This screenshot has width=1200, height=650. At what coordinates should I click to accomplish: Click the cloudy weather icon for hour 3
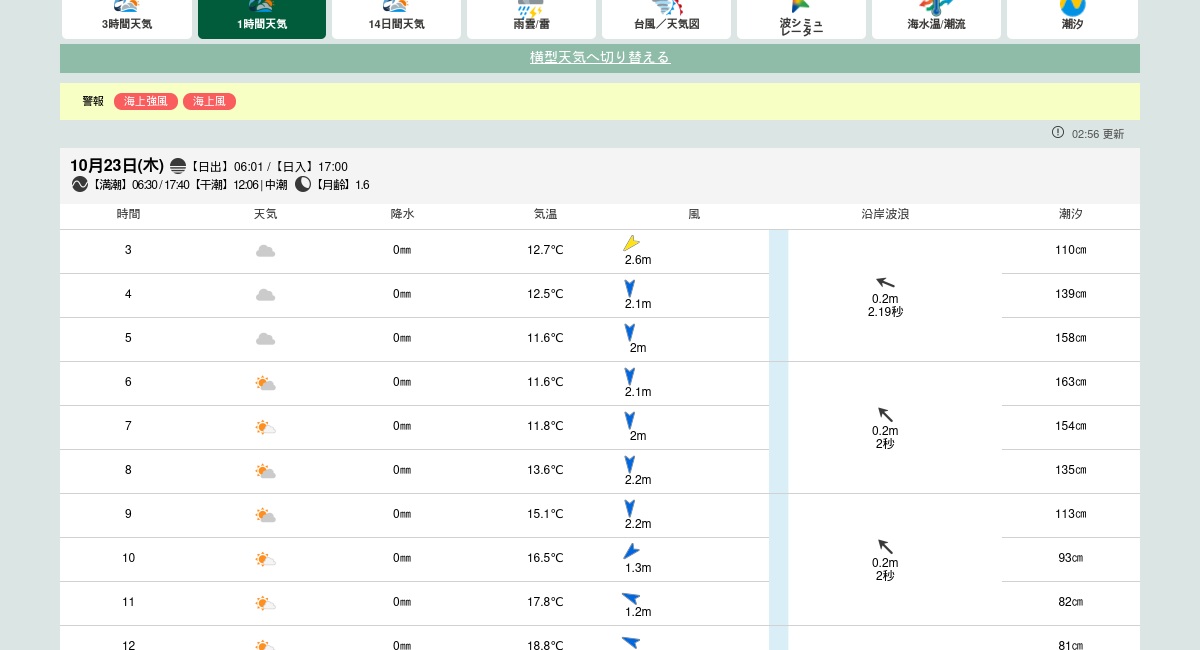pyautogui.click(x=265, y=251)
